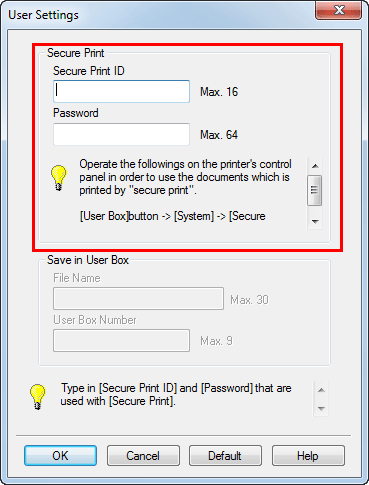Open the Help button
Image resolution: width=369 pixels, height=485 pixels.
point(308,456)
